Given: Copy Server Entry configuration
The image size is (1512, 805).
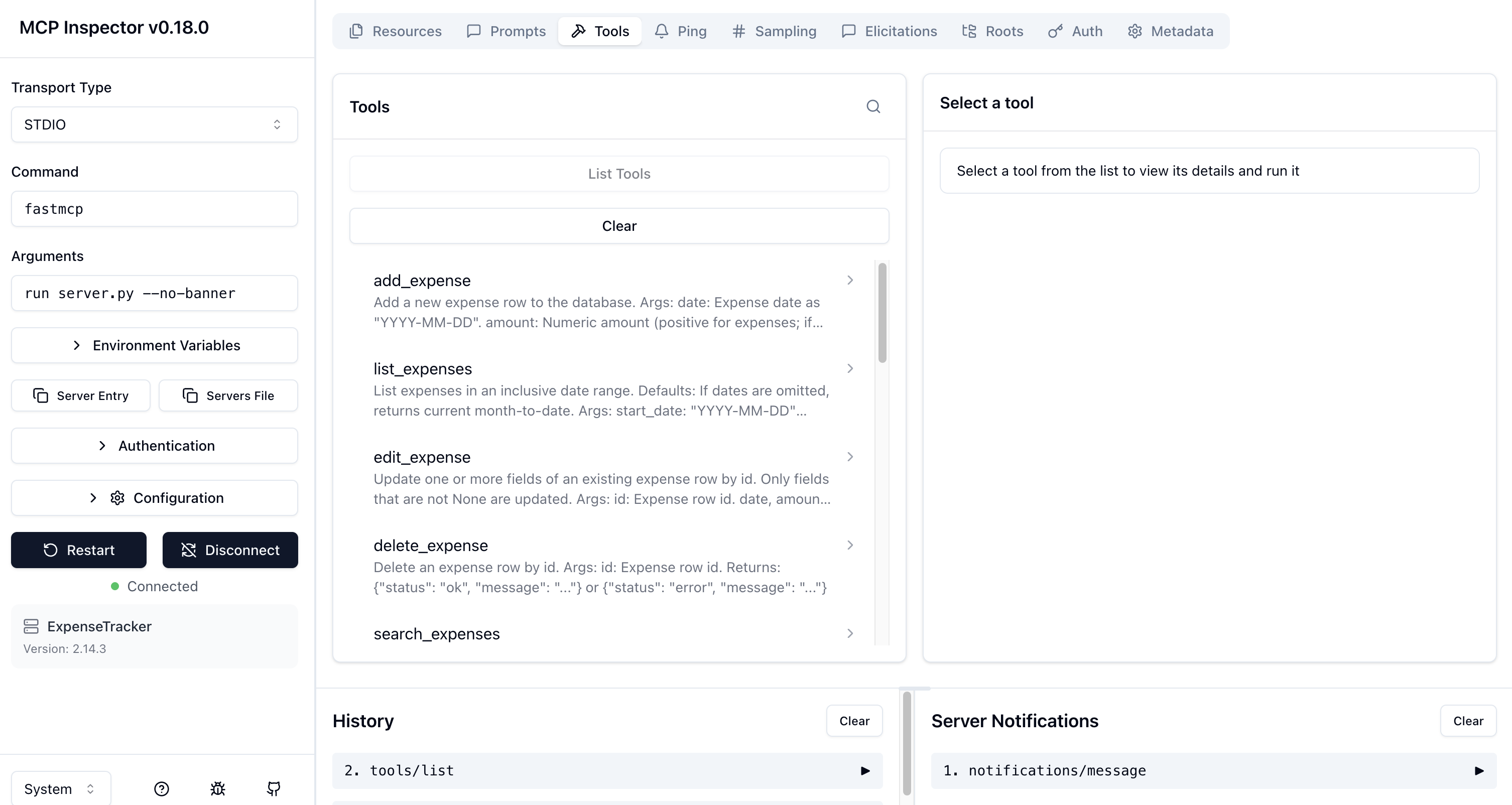Looking at the screenshot, I should coord(81,395).
